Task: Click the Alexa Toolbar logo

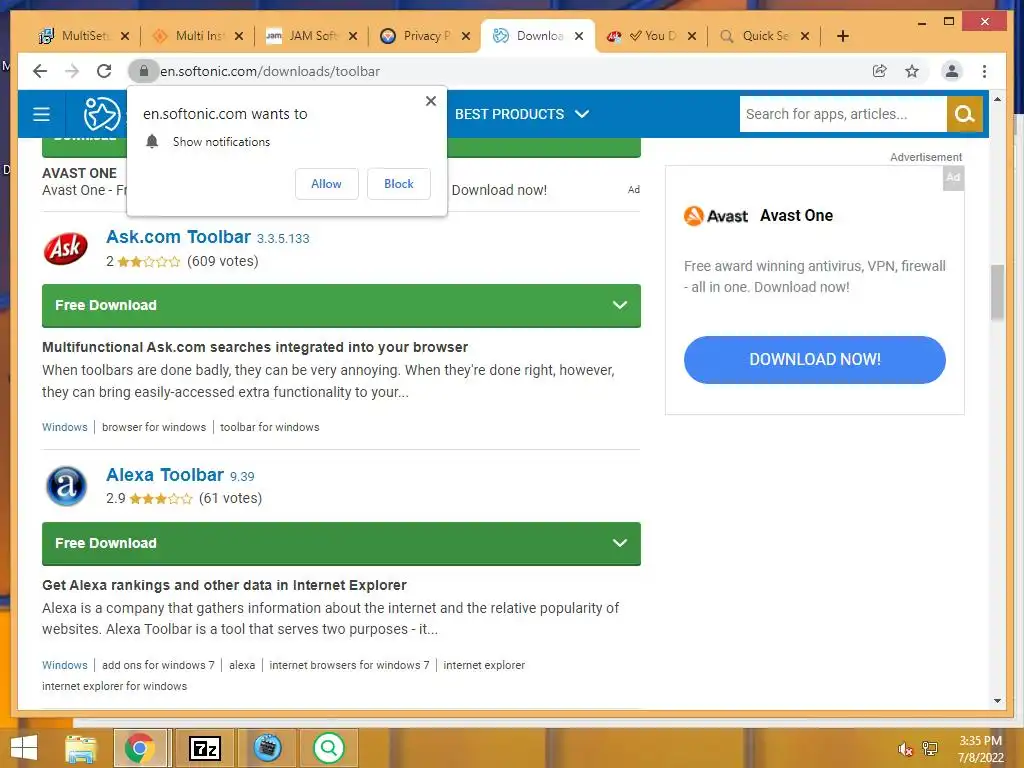Action: (x=66, y=486)
